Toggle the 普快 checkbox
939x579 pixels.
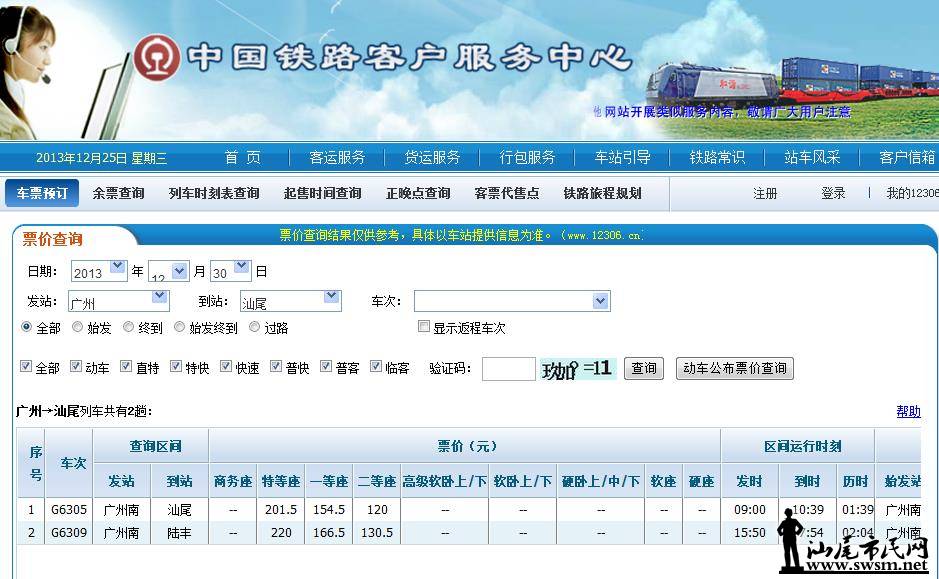click(x=276, y=366)
